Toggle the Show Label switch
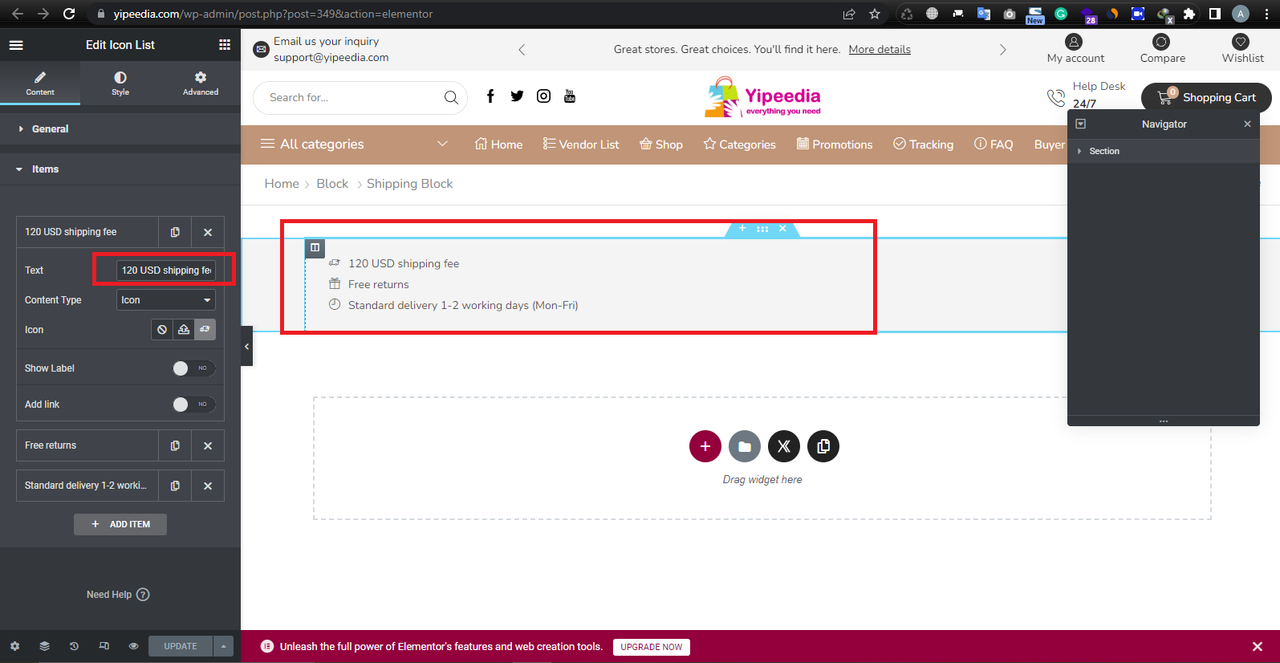Screen dimensions: 1280x663 pyautogui.click(x=193, y=368)
